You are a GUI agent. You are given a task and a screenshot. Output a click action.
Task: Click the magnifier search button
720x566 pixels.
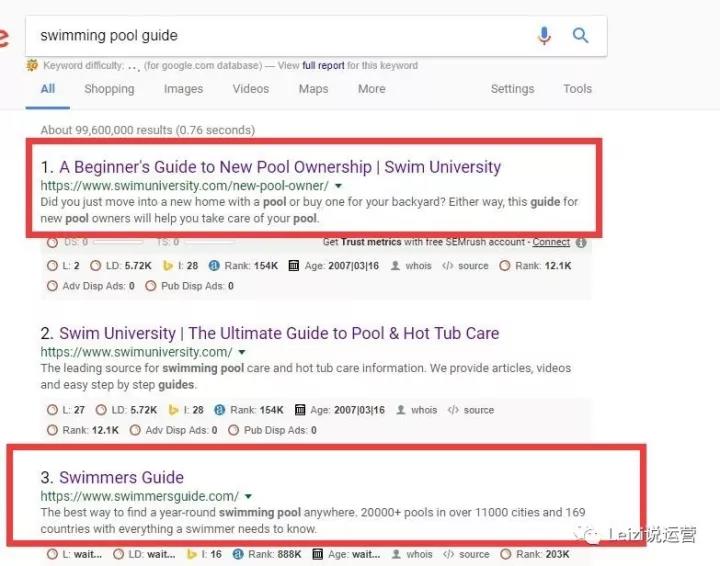pyautogui.click(x=580, y=35)
